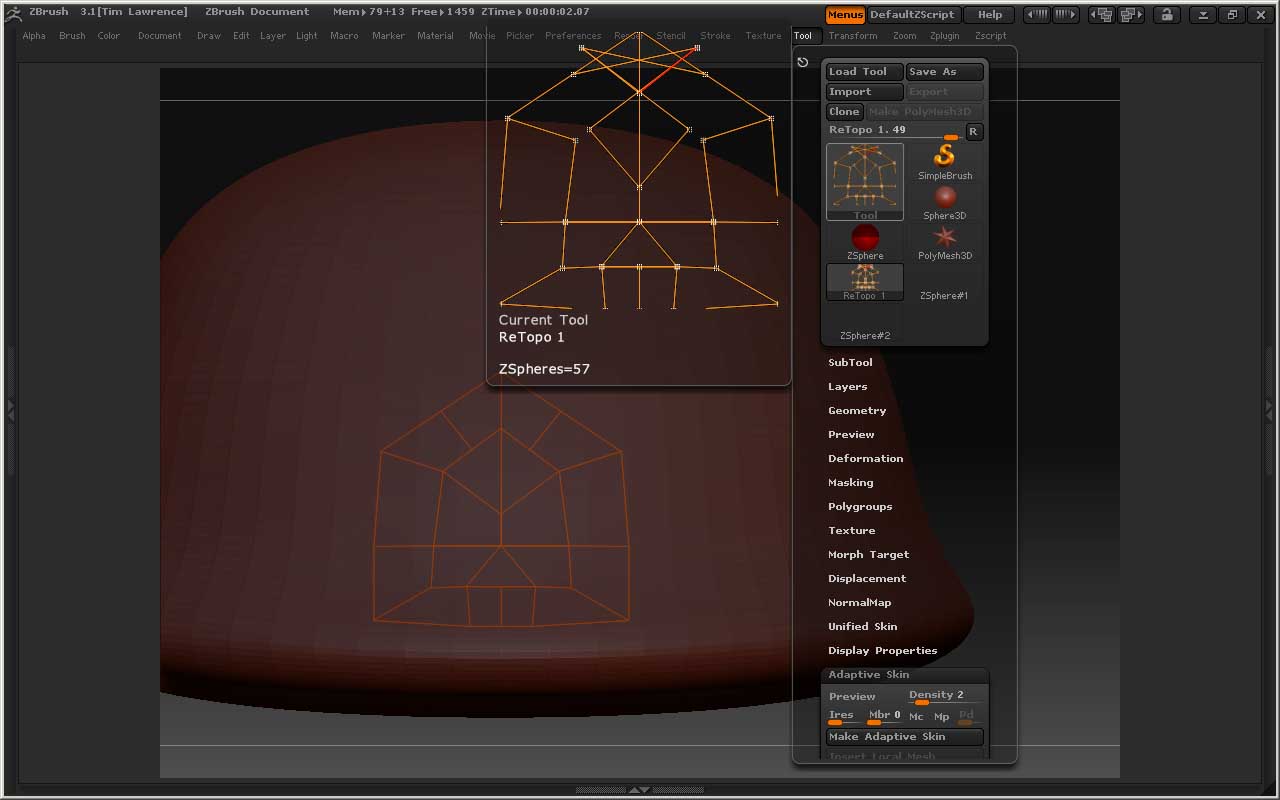
Task: Click the large Tool preview thumbnail
Action: point(864,178)
